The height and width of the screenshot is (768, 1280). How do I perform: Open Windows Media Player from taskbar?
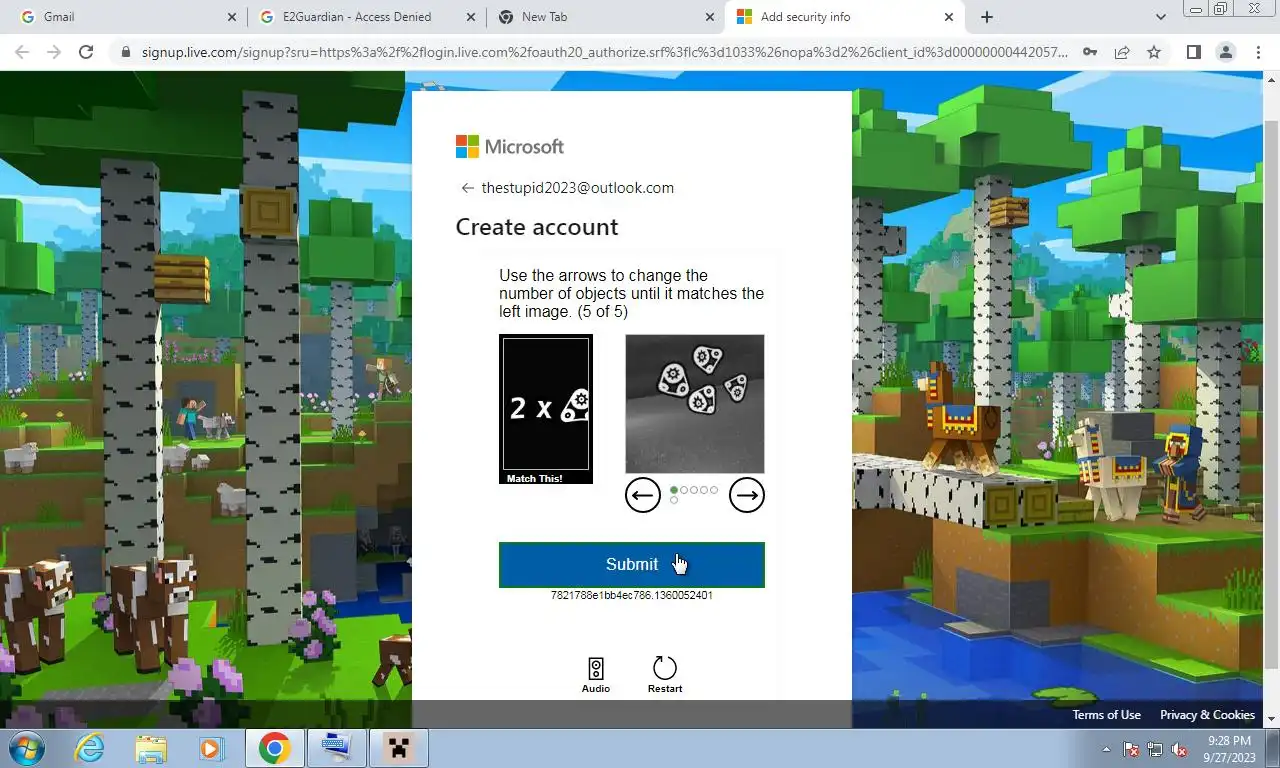point(212,748)
